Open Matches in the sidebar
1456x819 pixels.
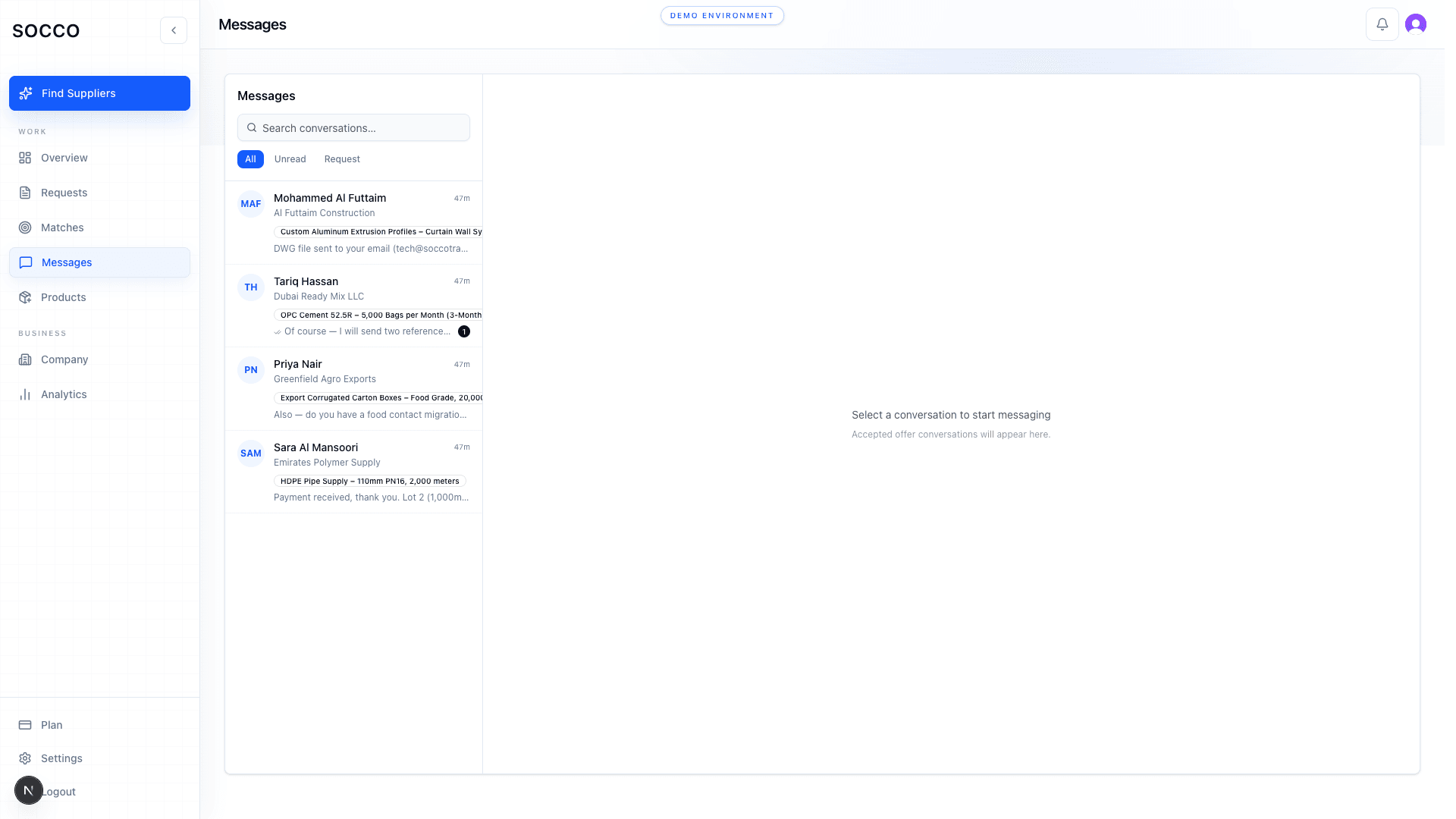click(99, 227)
